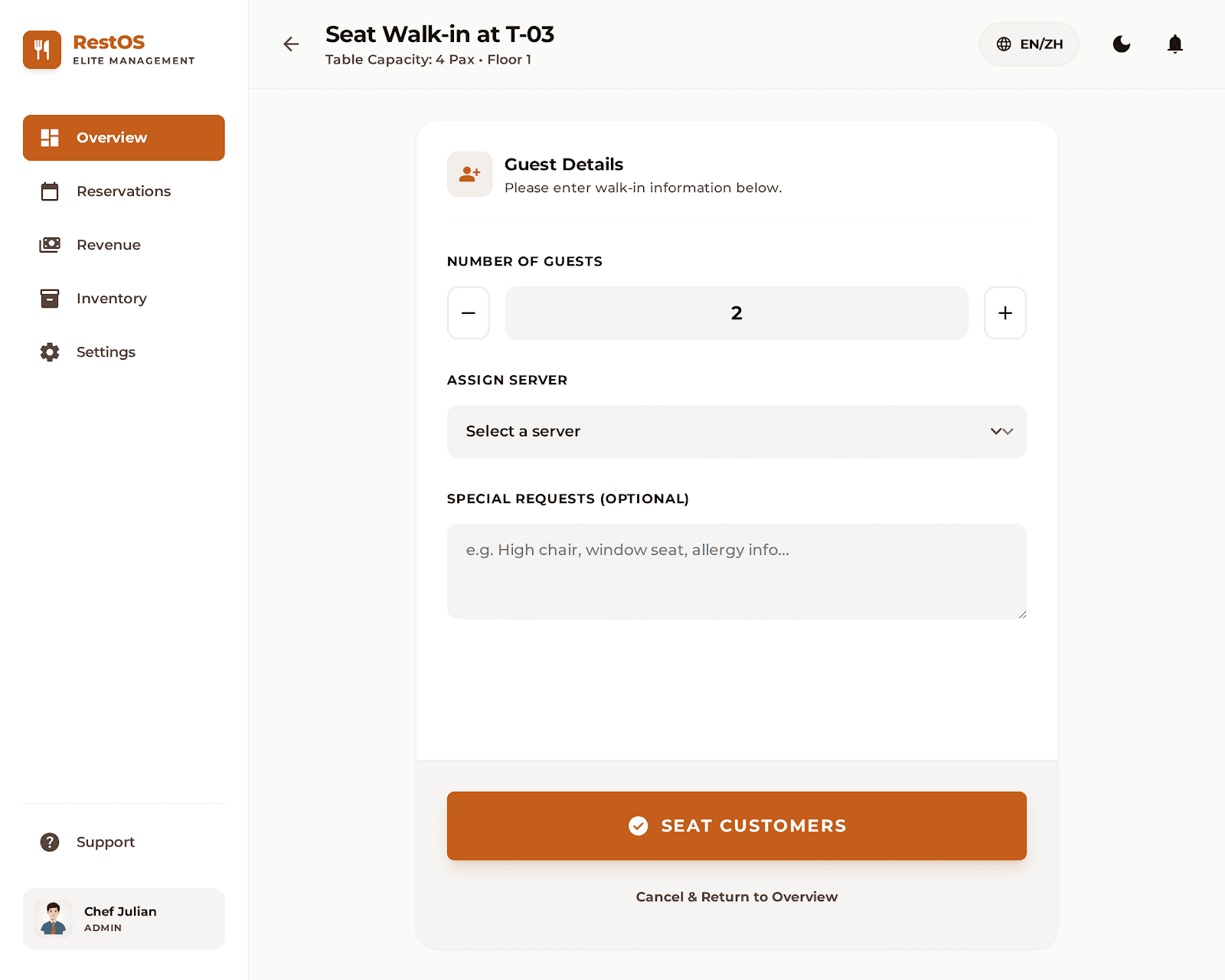Go to Overview in sidebar
This screenshot has width=1225, height=980.
click(124, 138)
